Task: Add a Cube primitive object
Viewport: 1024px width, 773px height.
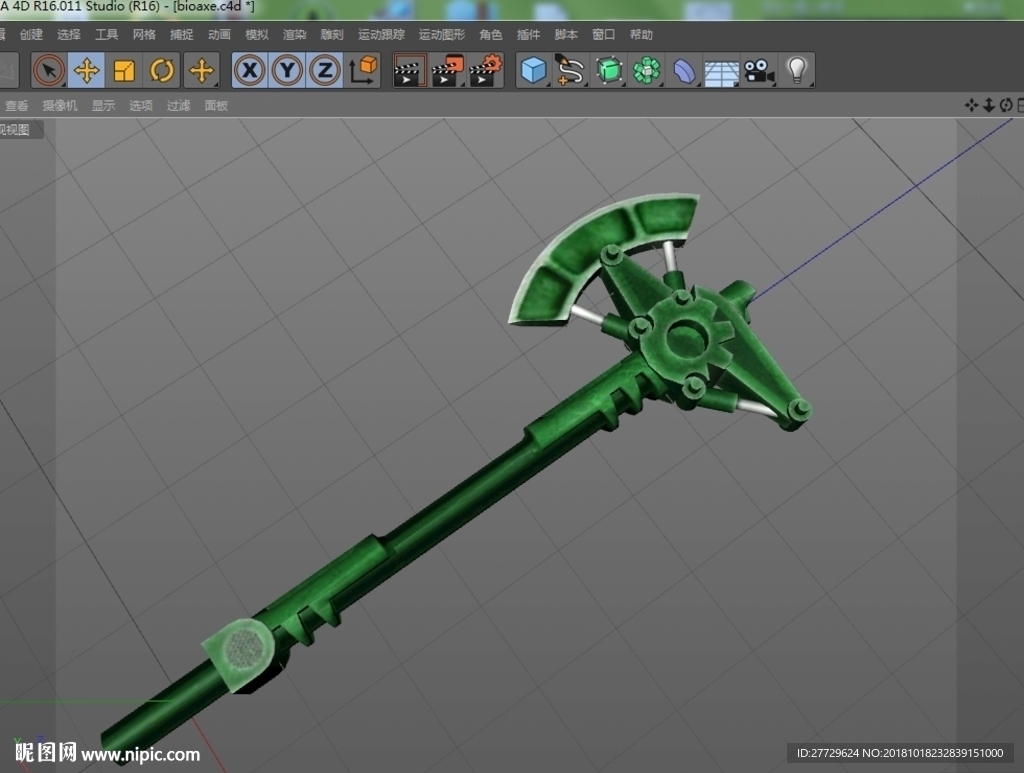Action: (534, 71)
